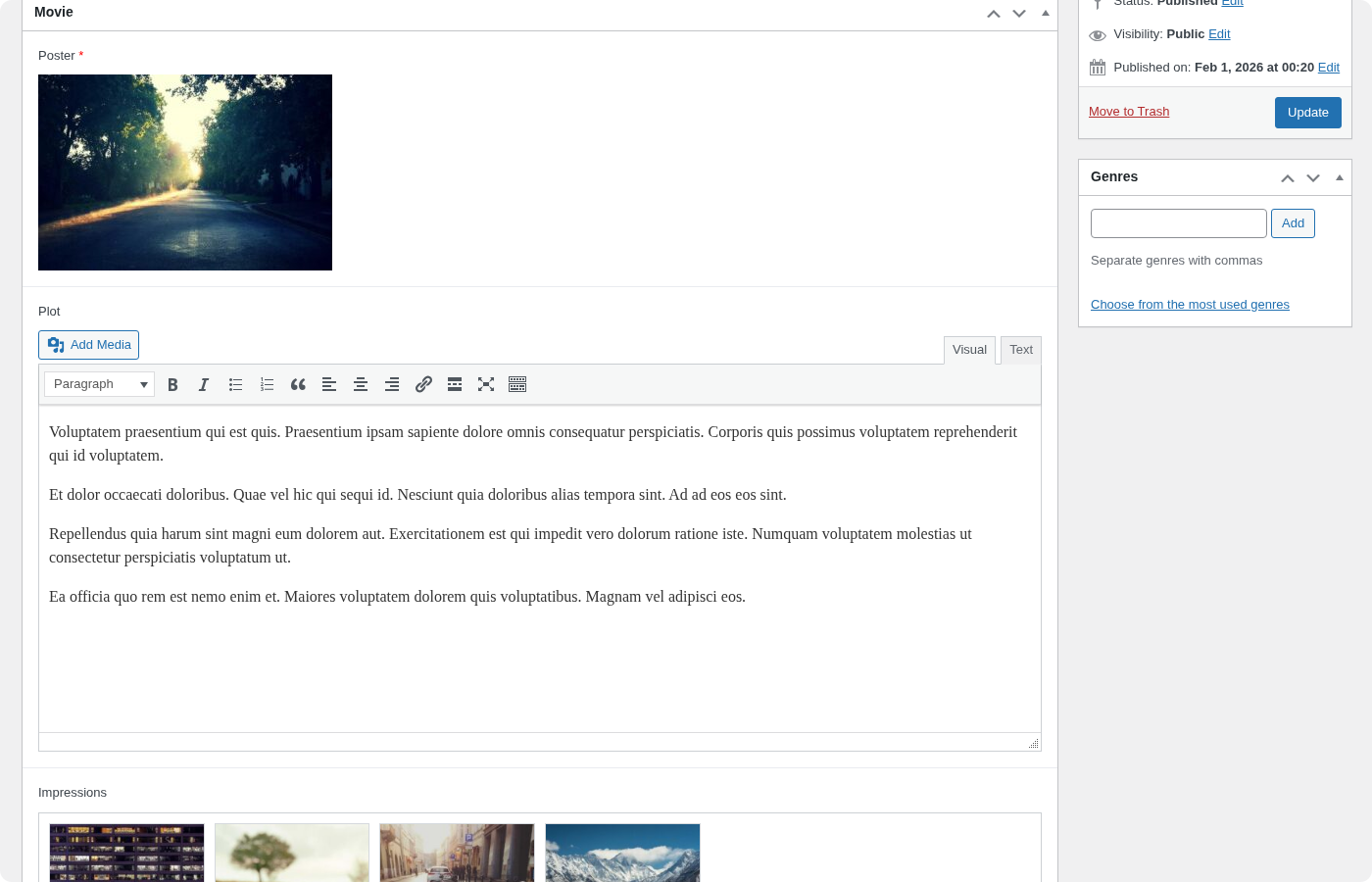This screenshot has width=1372, height=882.
Task: Insert or edit a link
Action: click(423, 384)
